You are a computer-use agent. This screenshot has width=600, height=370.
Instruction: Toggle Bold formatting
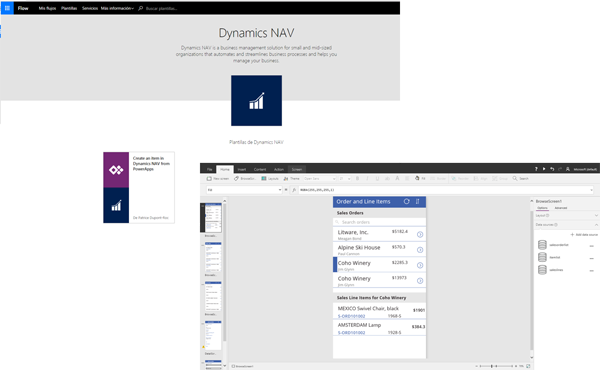pos(358,179)
